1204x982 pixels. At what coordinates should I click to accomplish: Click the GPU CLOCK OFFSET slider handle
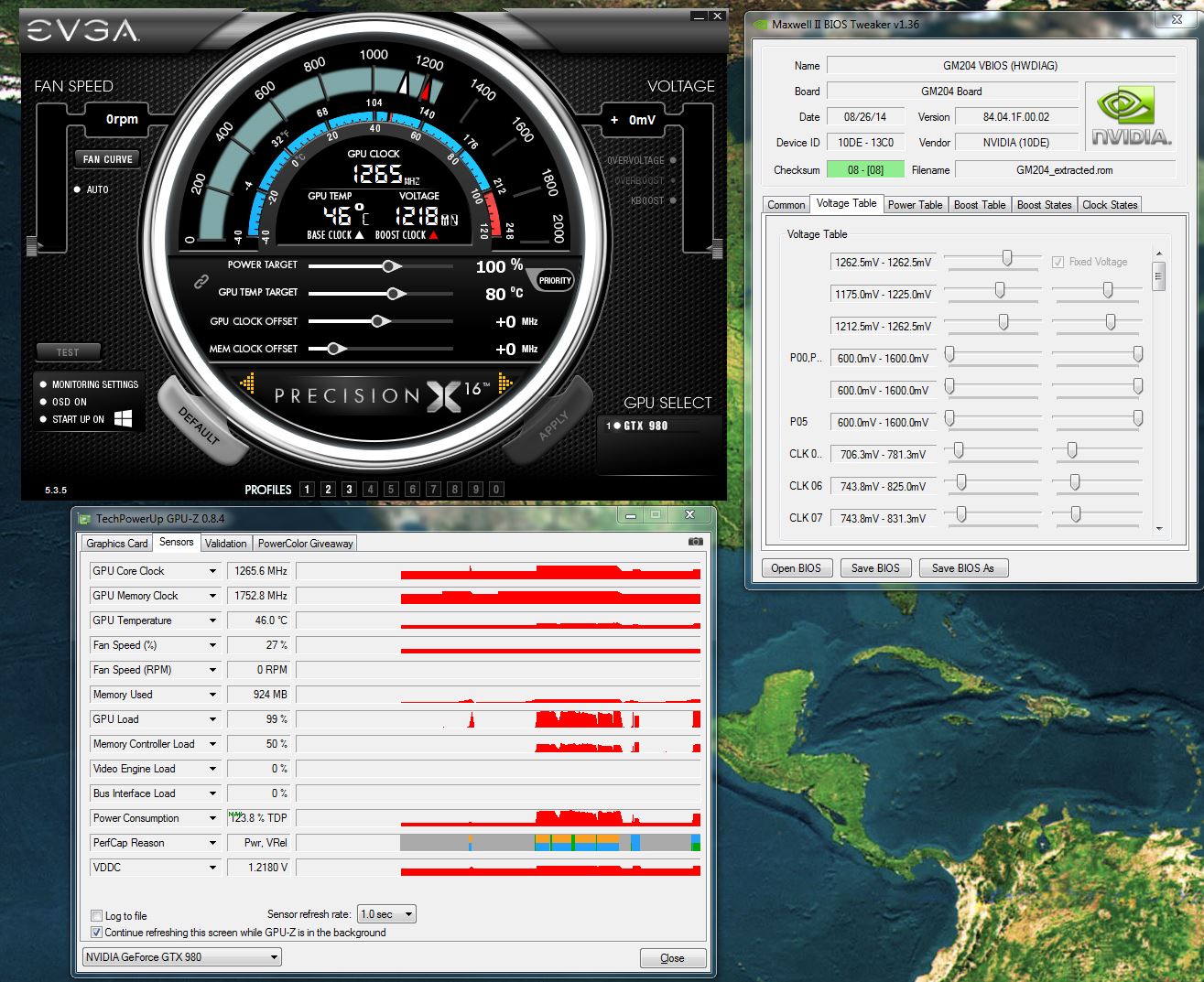(x=379, y=321)
